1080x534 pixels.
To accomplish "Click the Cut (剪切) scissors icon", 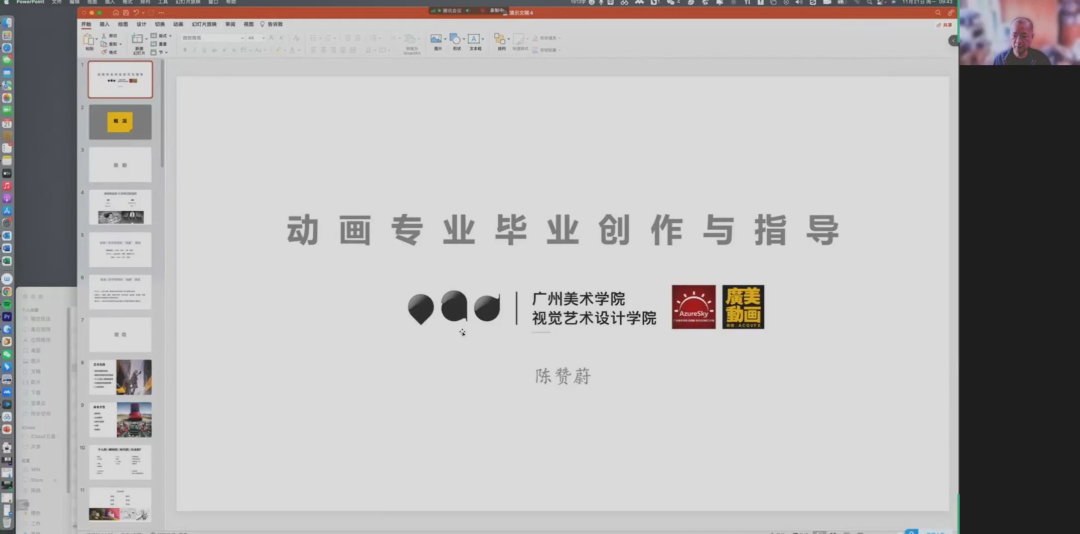I will 104,36.
